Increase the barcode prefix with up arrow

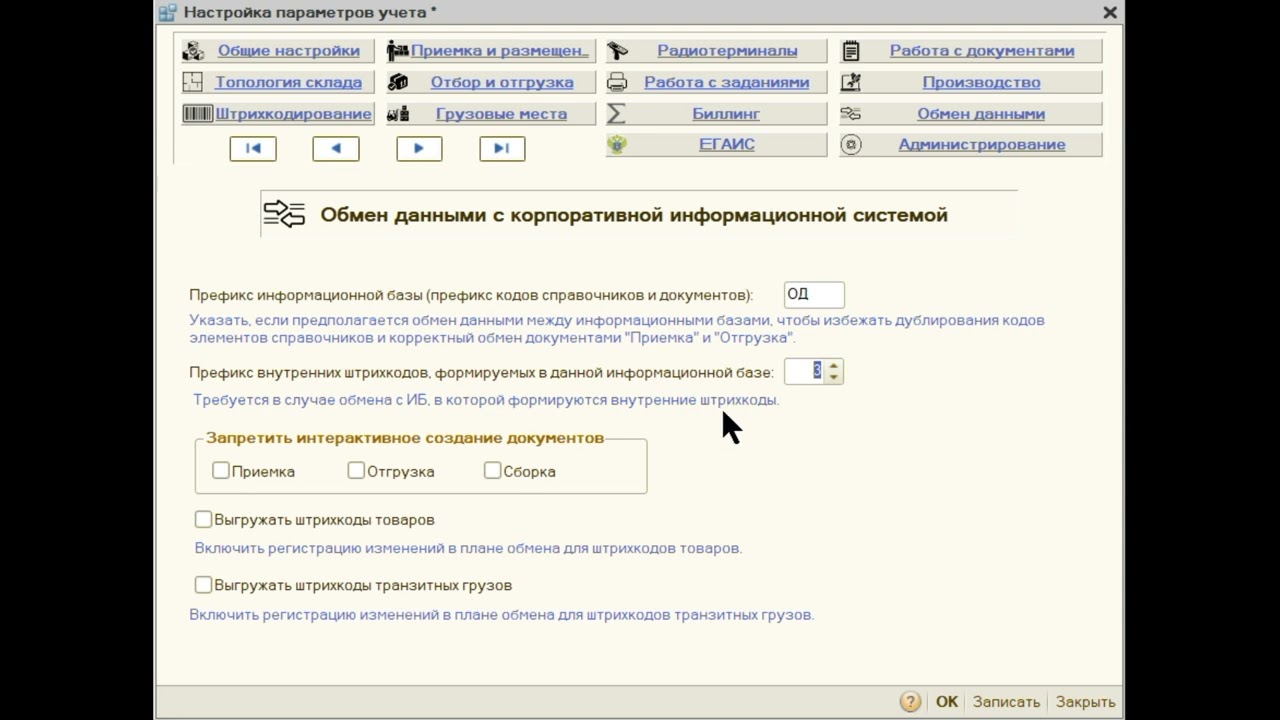pyautogui.click(x=834, y=366)
